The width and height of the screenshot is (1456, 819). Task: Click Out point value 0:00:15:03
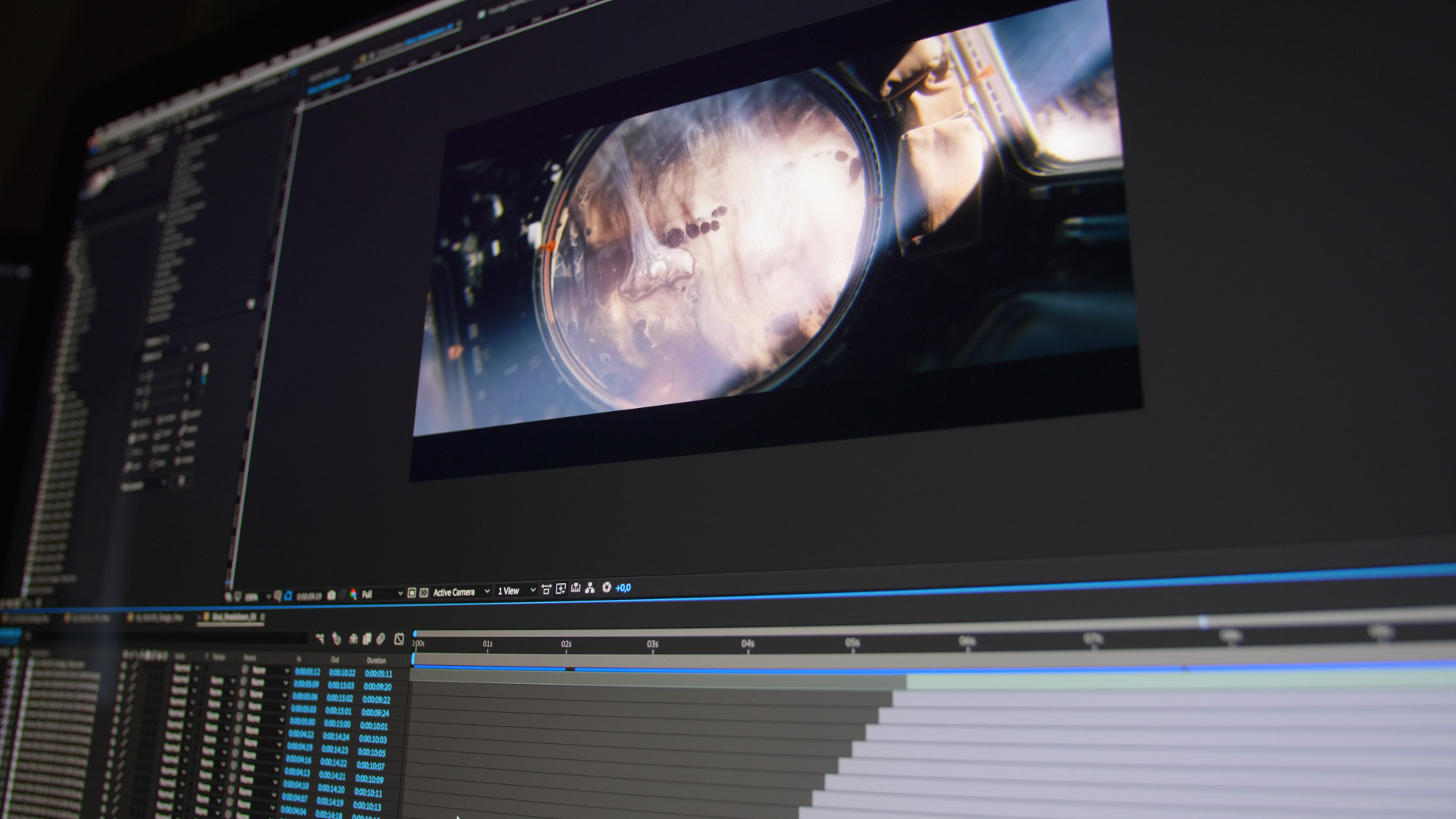340,686
